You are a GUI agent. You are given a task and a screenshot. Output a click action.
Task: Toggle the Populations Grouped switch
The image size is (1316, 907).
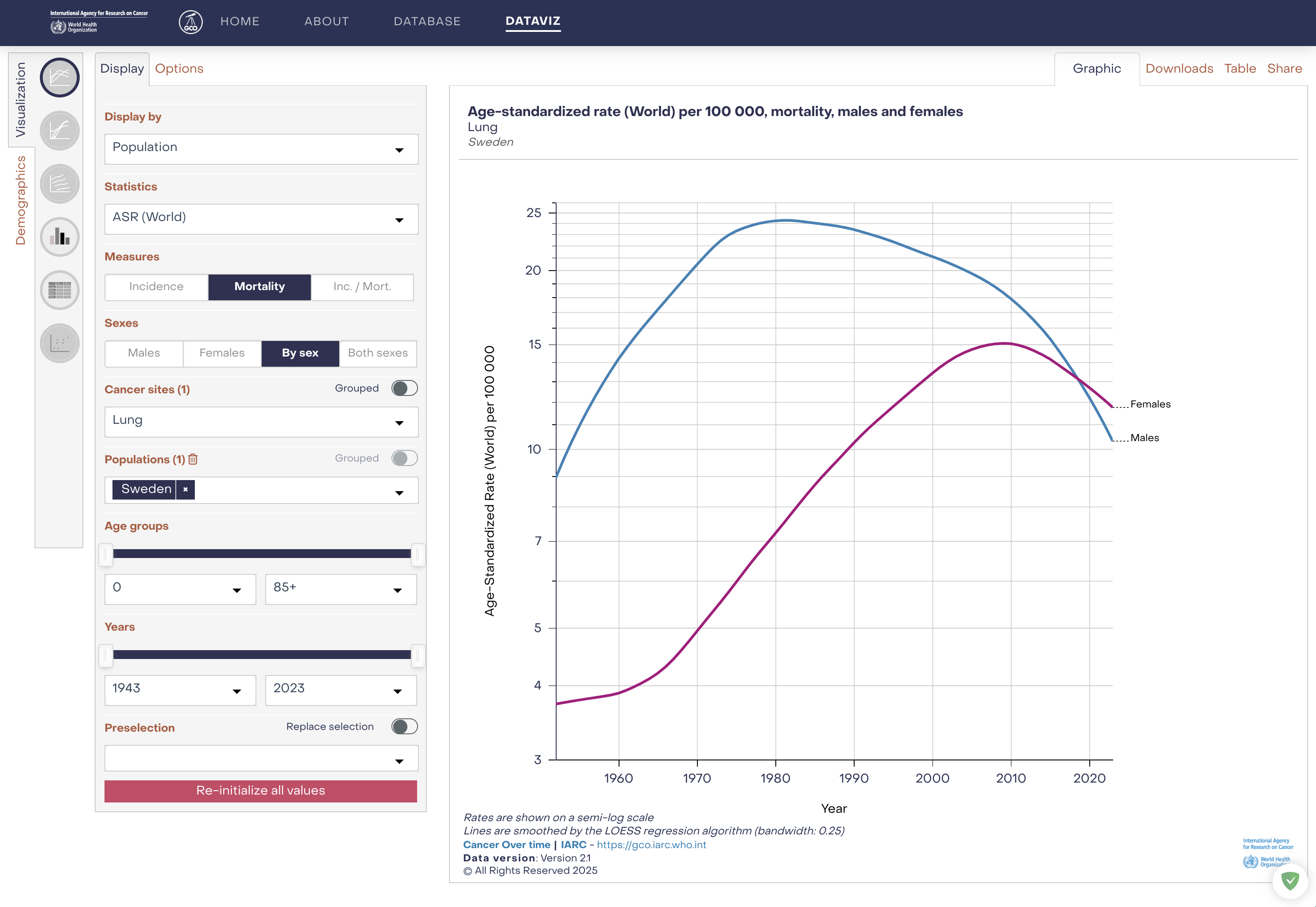[x=404, y=458]
